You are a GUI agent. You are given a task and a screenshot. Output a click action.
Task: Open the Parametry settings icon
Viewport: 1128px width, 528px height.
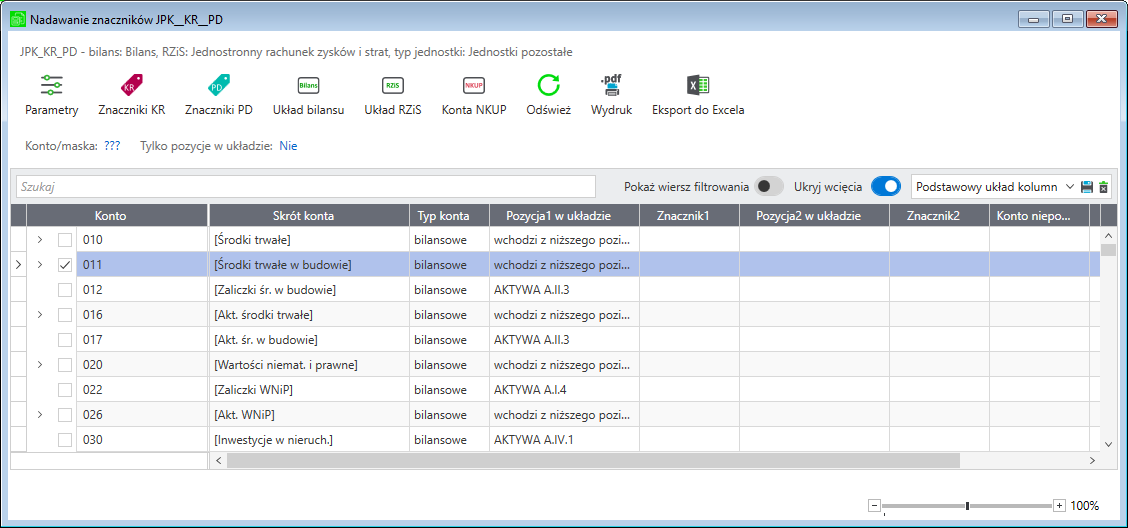click(x=52, y=86)
